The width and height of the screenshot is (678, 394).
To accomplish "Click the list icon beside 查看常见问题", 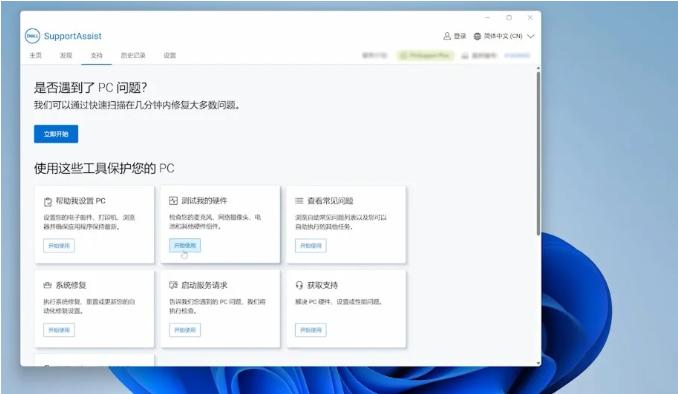I will (299, 201).
